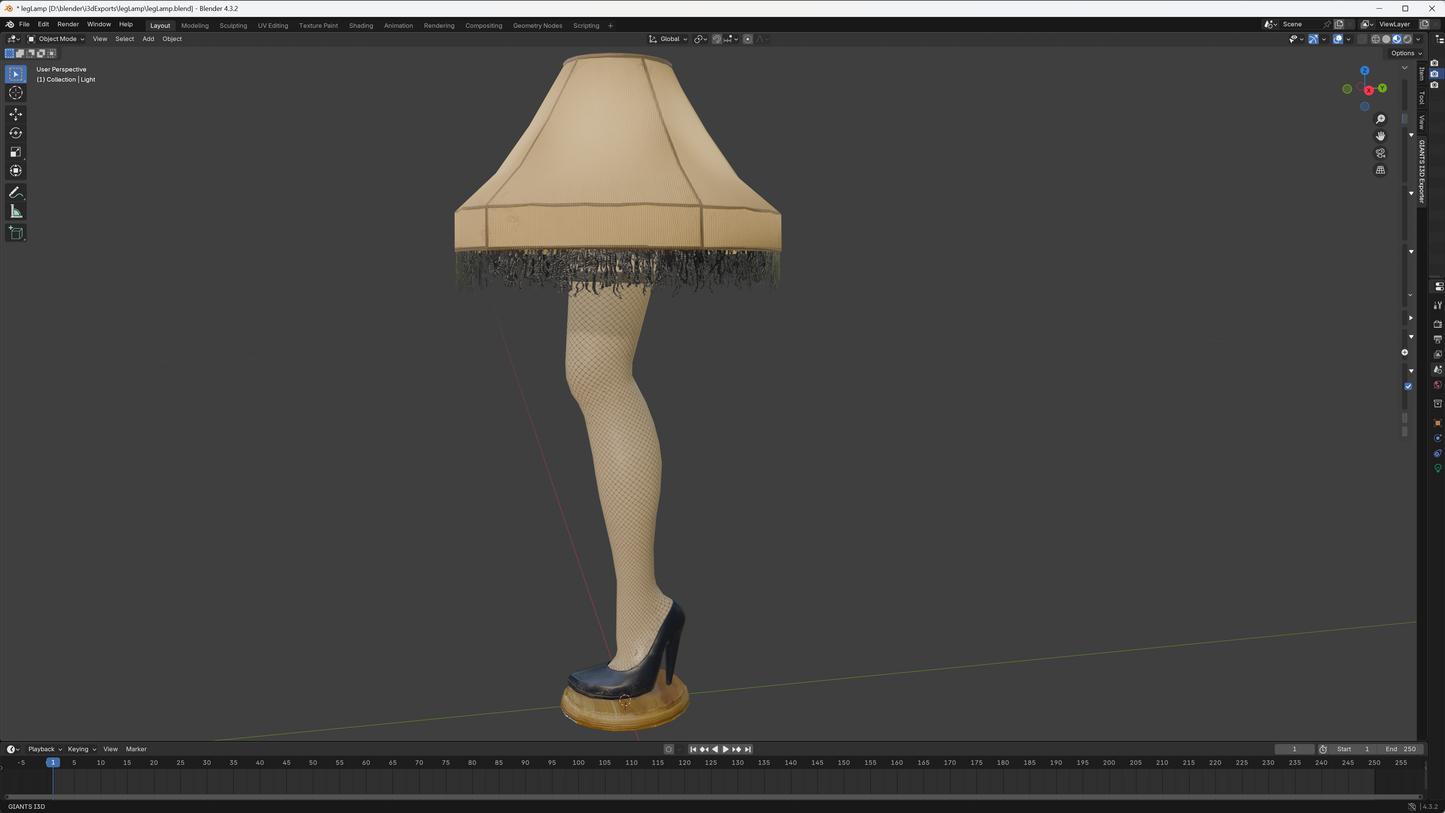Open the Object properties tab icon
The width and height of the screenshot is (1445, 813).
[x=1437, y=423]
